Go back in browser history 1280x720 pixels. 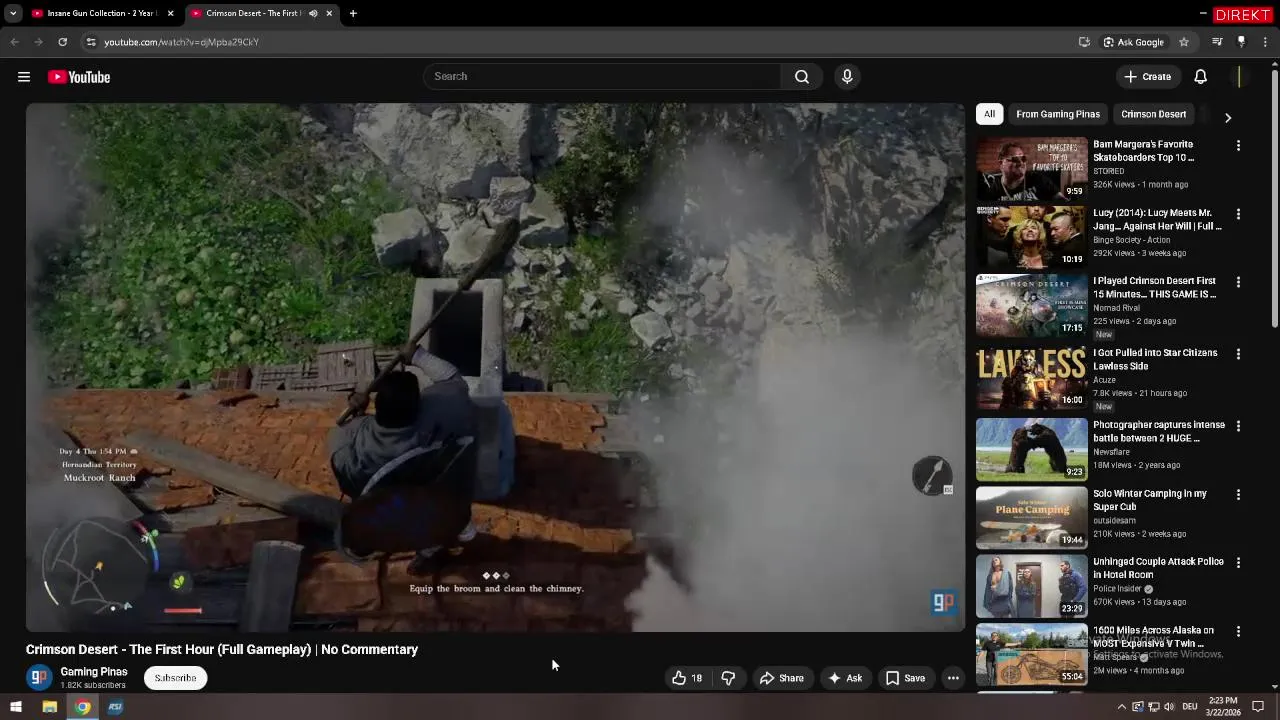pyautogui.click(x=14, y=42)
